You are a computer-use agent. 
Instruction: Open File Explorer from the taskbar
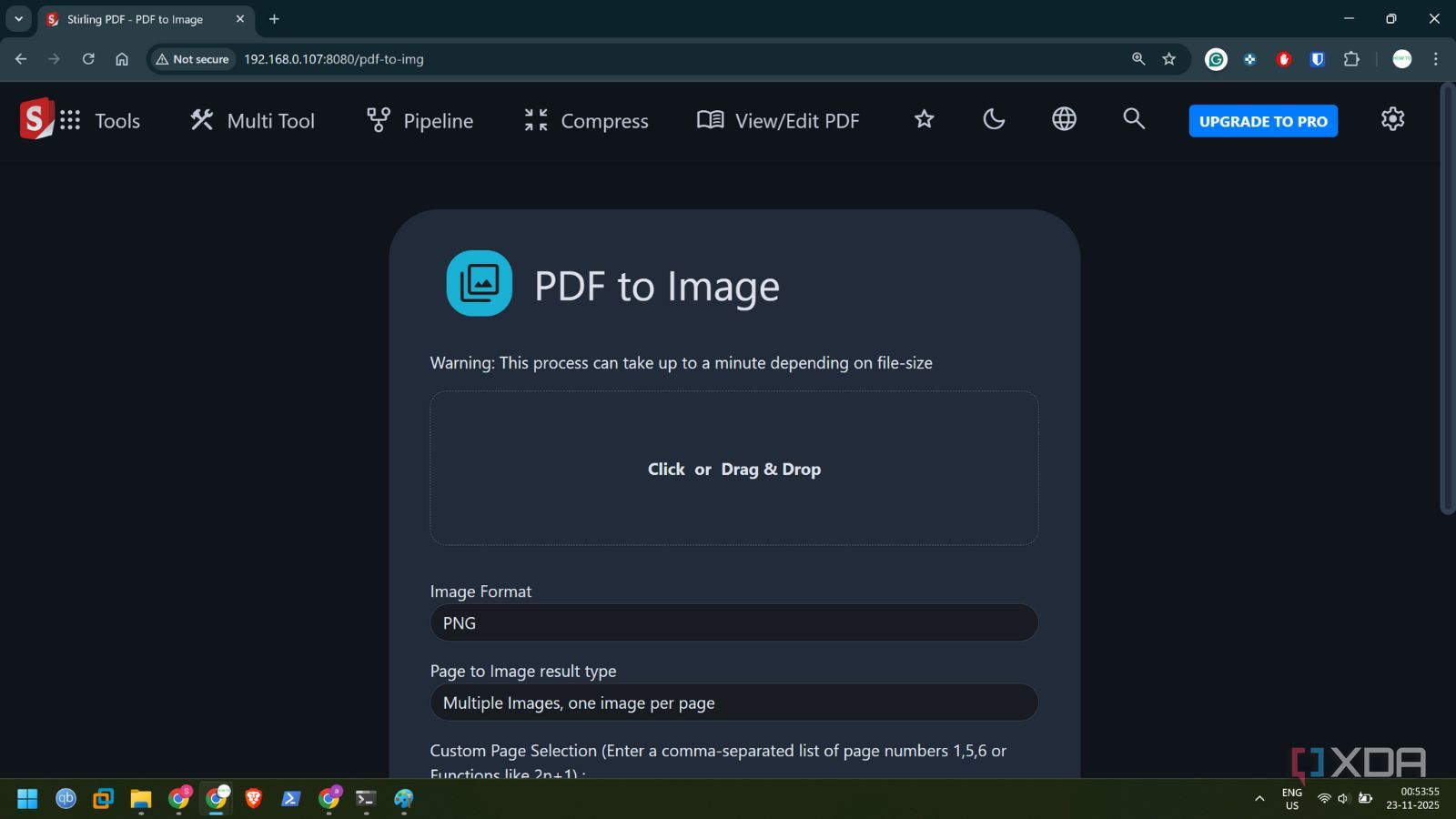(140, 799)
